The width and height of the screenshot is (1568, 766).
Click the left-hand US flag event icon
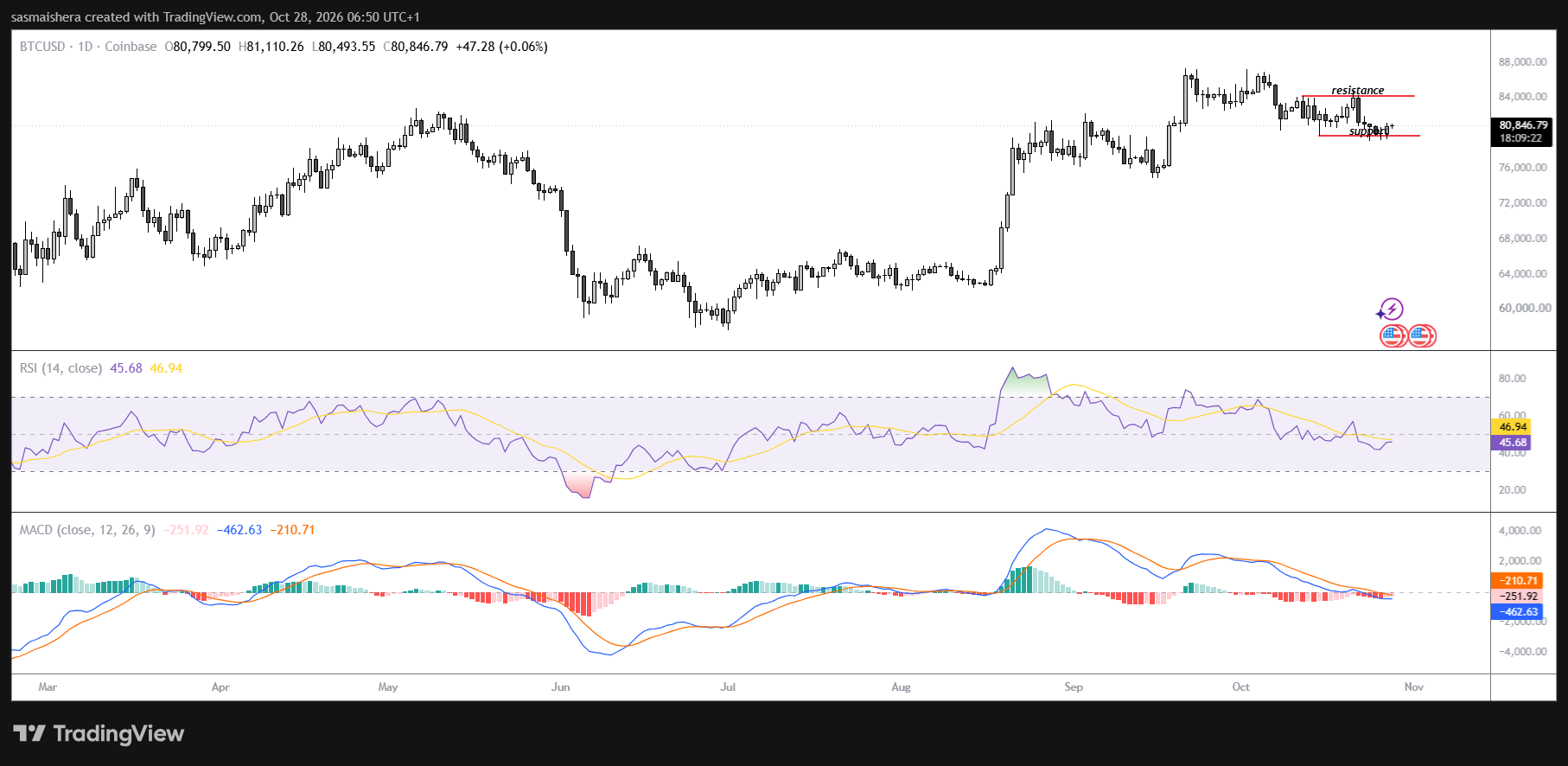1393,335
